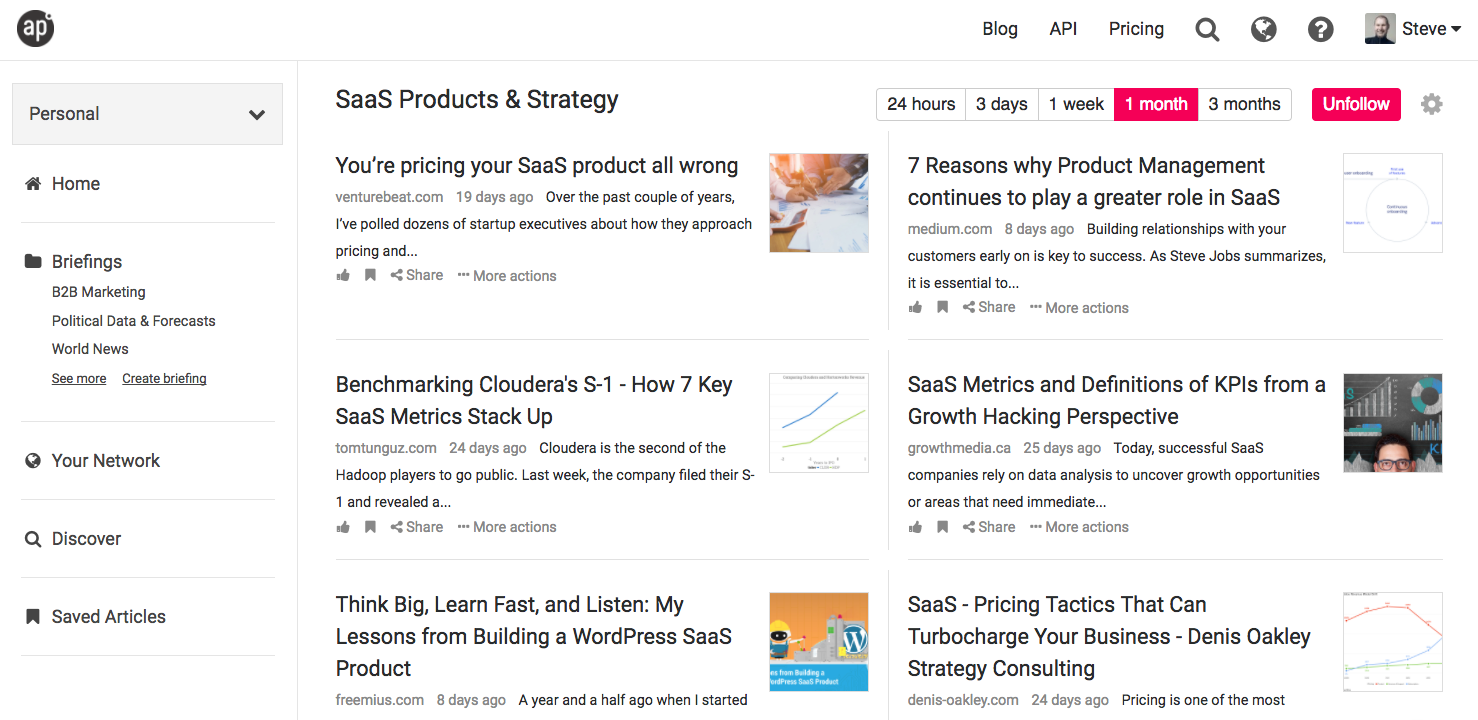Click the globe icon in top navigation

1264,29
